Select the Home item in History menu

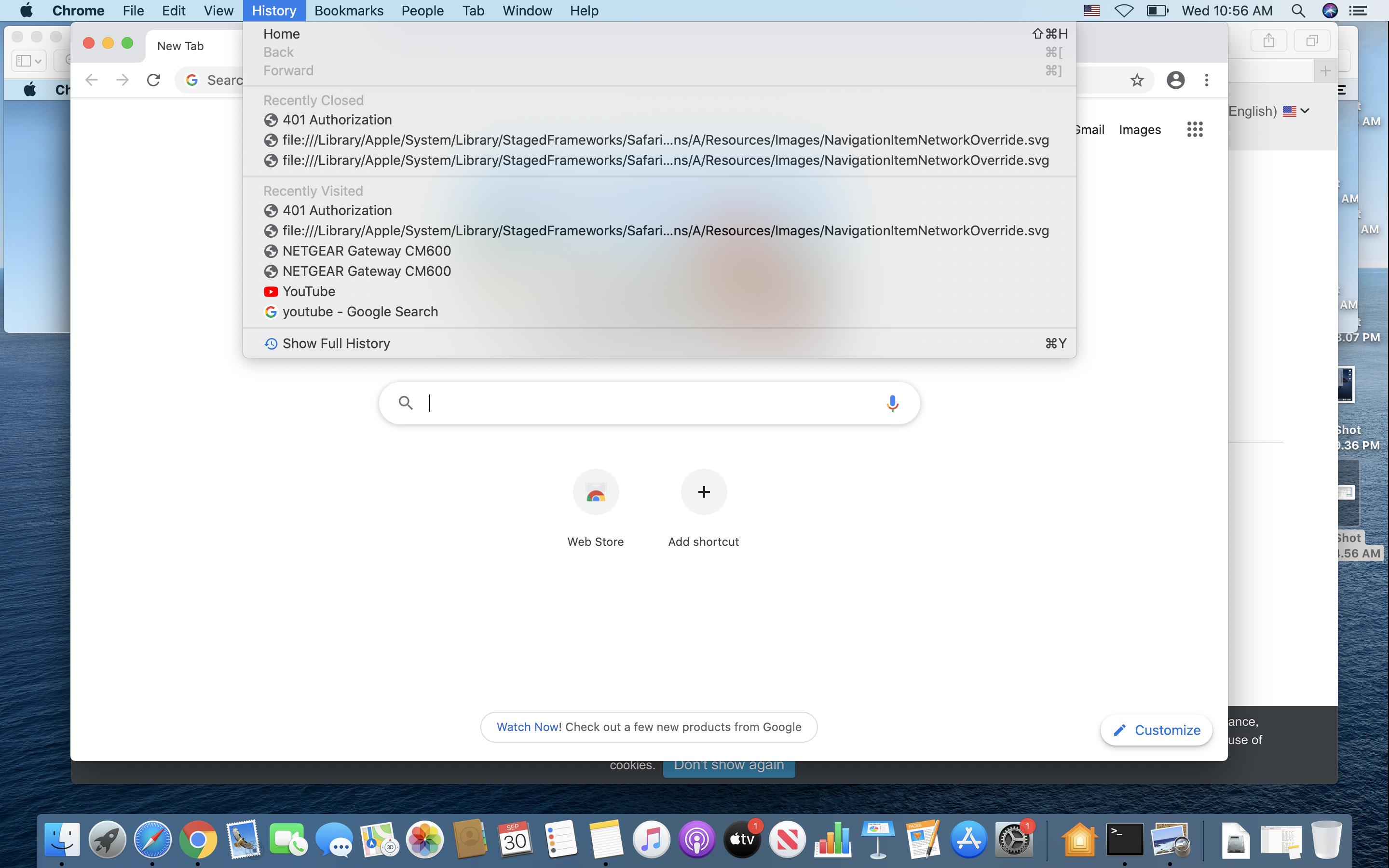[x=281, y=34]
